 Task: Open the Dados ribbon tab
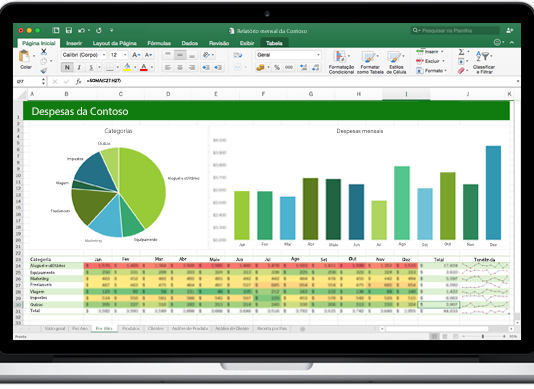[190, 43]
